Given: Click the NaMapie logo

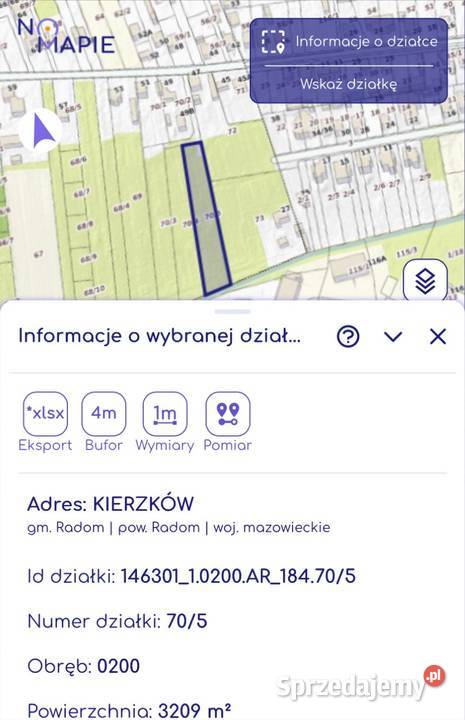Looking at the screenshot, I should click(66, 36).
